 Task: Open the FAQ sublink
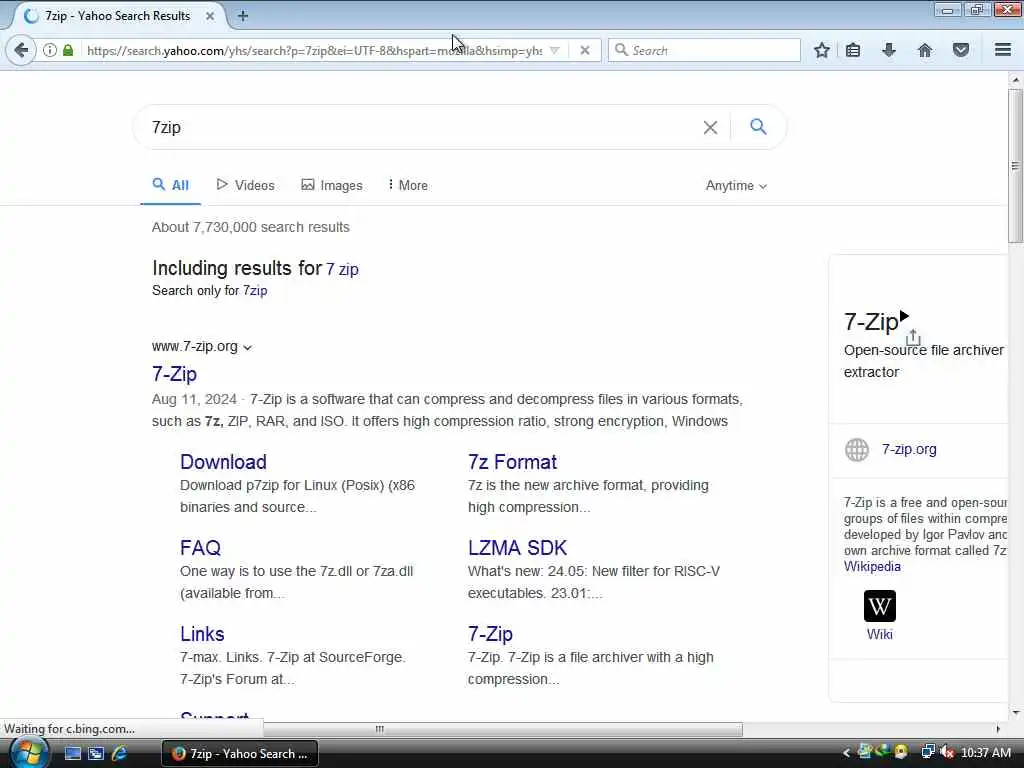tap(200, 548)
